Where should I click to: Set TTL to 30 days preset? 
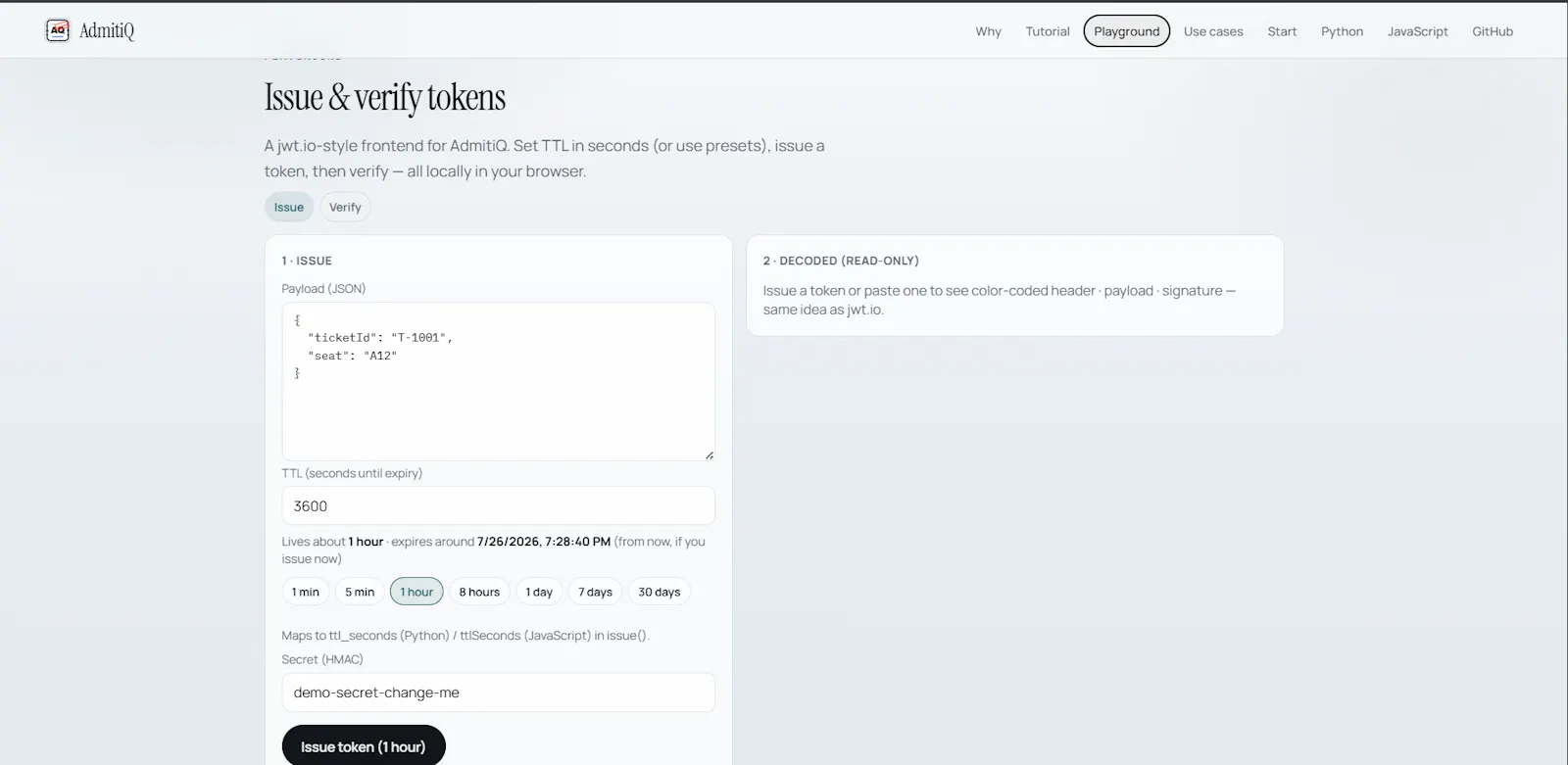click(660, 592)
